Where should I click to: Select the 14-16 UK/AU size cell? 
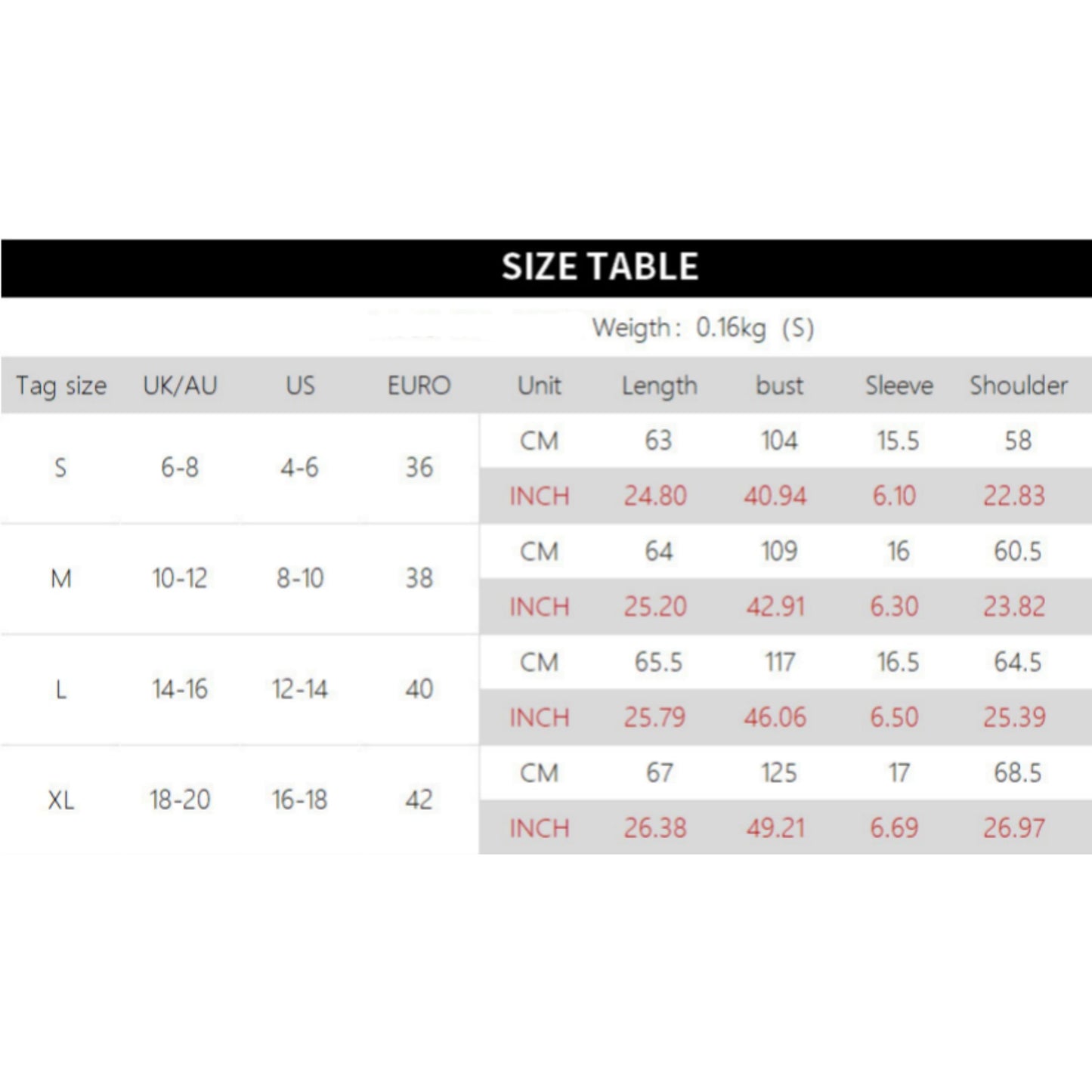(180, 689)
